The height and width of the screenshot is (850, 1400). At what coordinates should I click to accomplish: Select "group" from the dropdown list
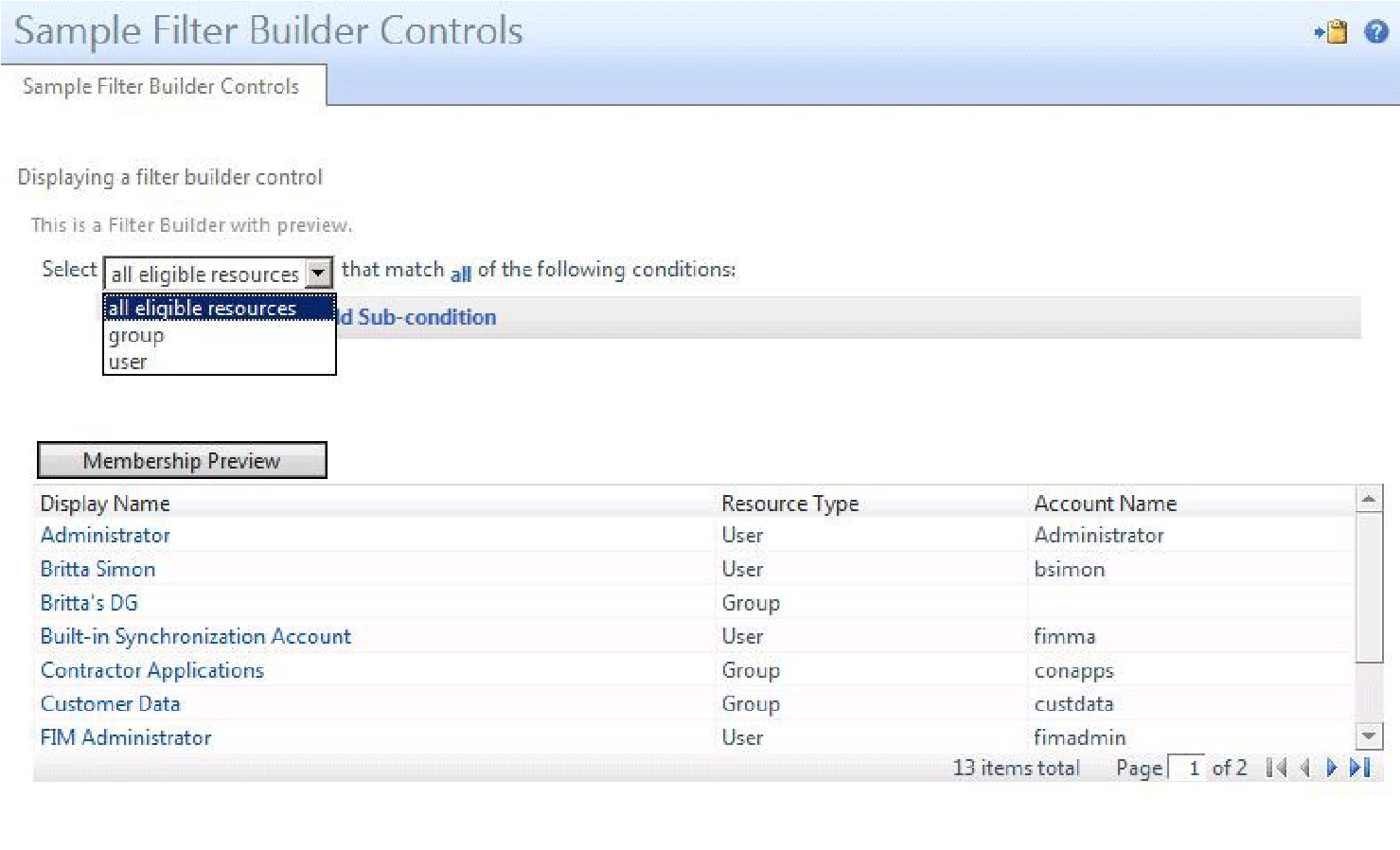click(x=136, y=335)
